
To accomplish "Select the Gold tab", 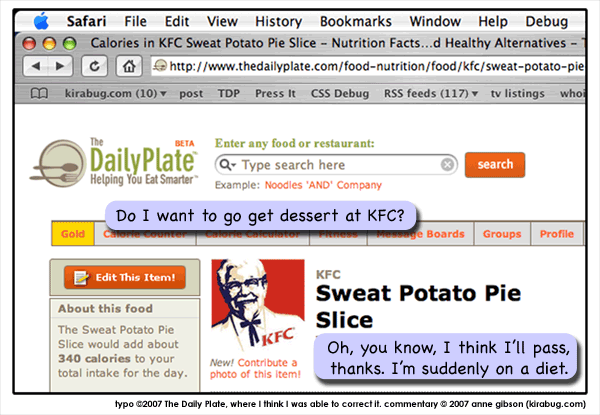I will (x=73, y=234).
